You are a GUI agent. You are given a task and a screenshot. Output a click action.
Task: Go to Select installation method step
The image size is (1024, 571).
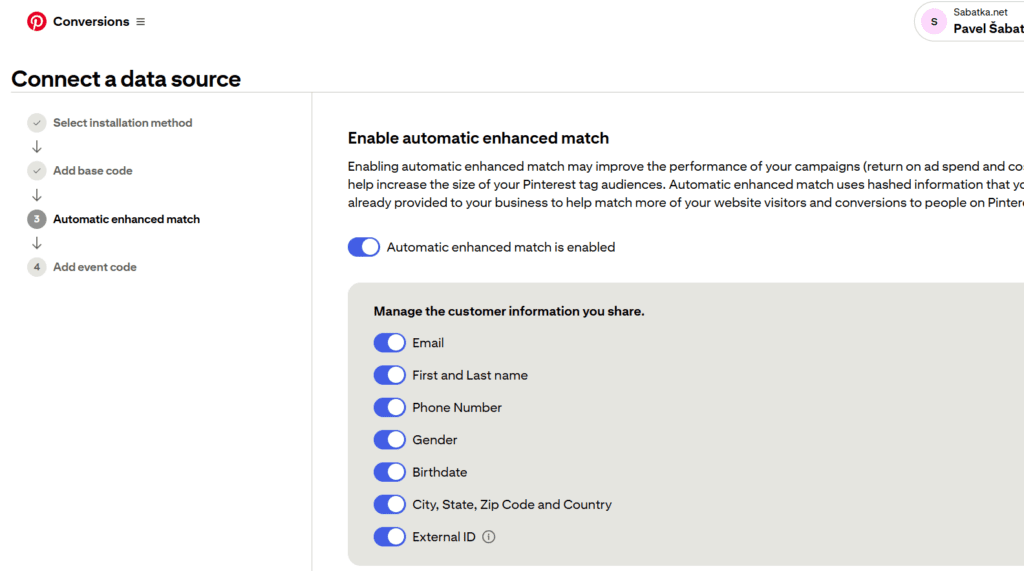pos(122,123)
